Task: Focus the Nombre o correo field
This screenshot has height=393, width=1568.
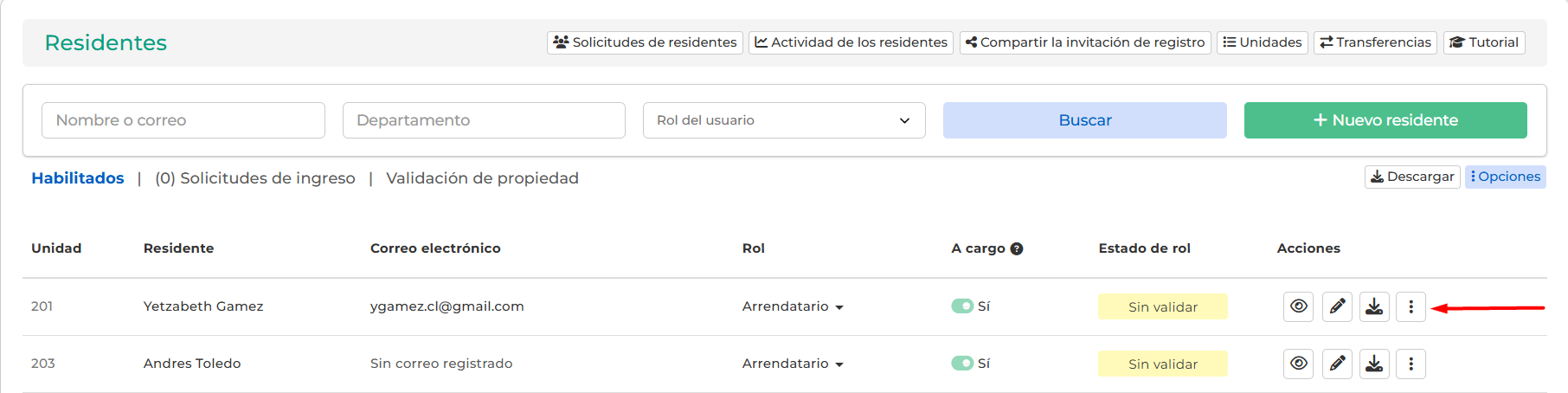Action: click(x=183, y=120)
